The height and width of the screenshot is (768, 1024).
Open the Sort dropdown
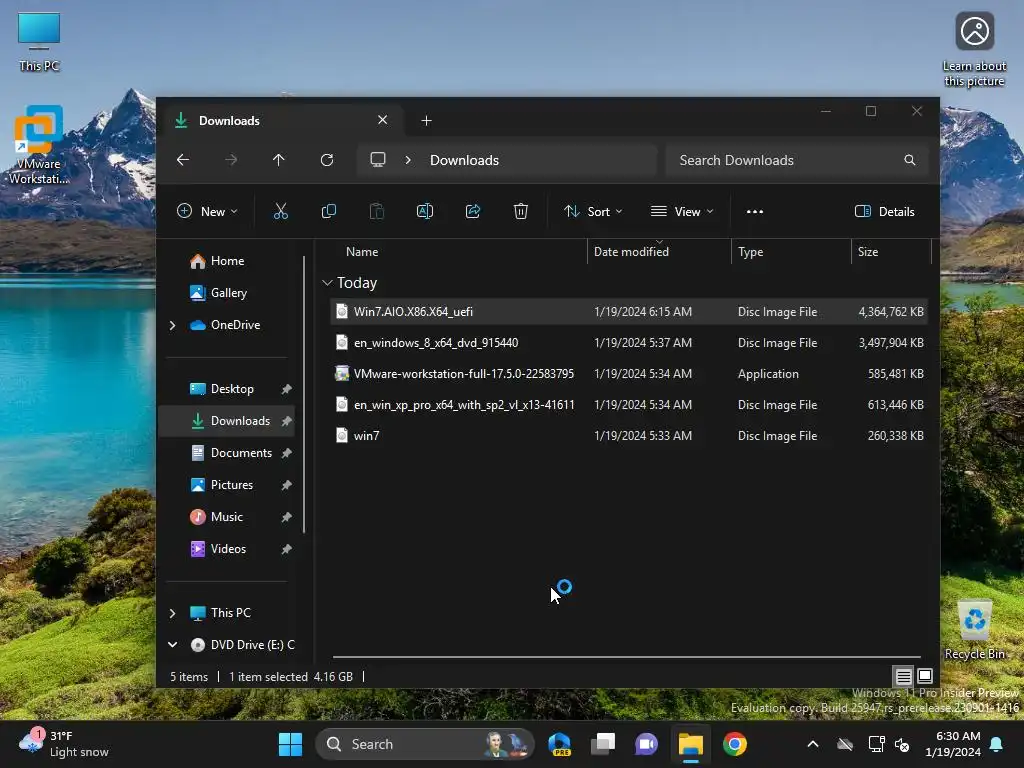593,212
